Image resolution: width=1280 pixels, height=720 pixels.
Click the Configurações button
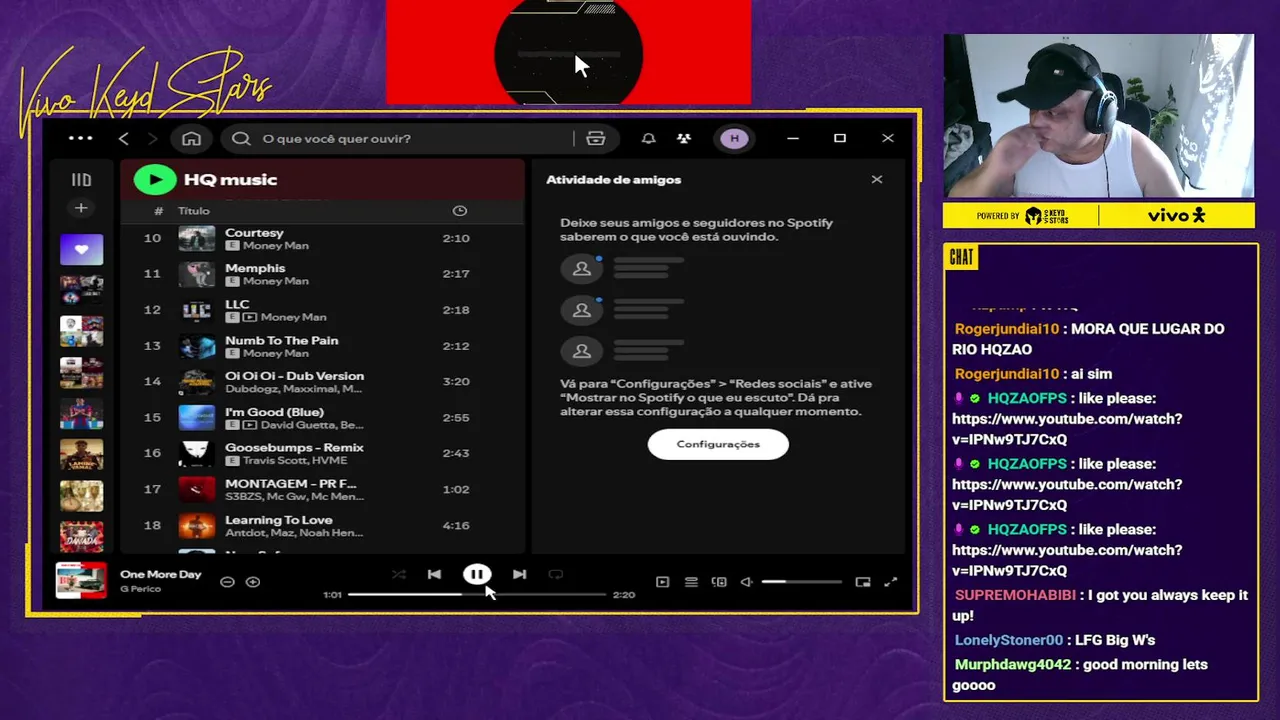(x=718, y=444)
